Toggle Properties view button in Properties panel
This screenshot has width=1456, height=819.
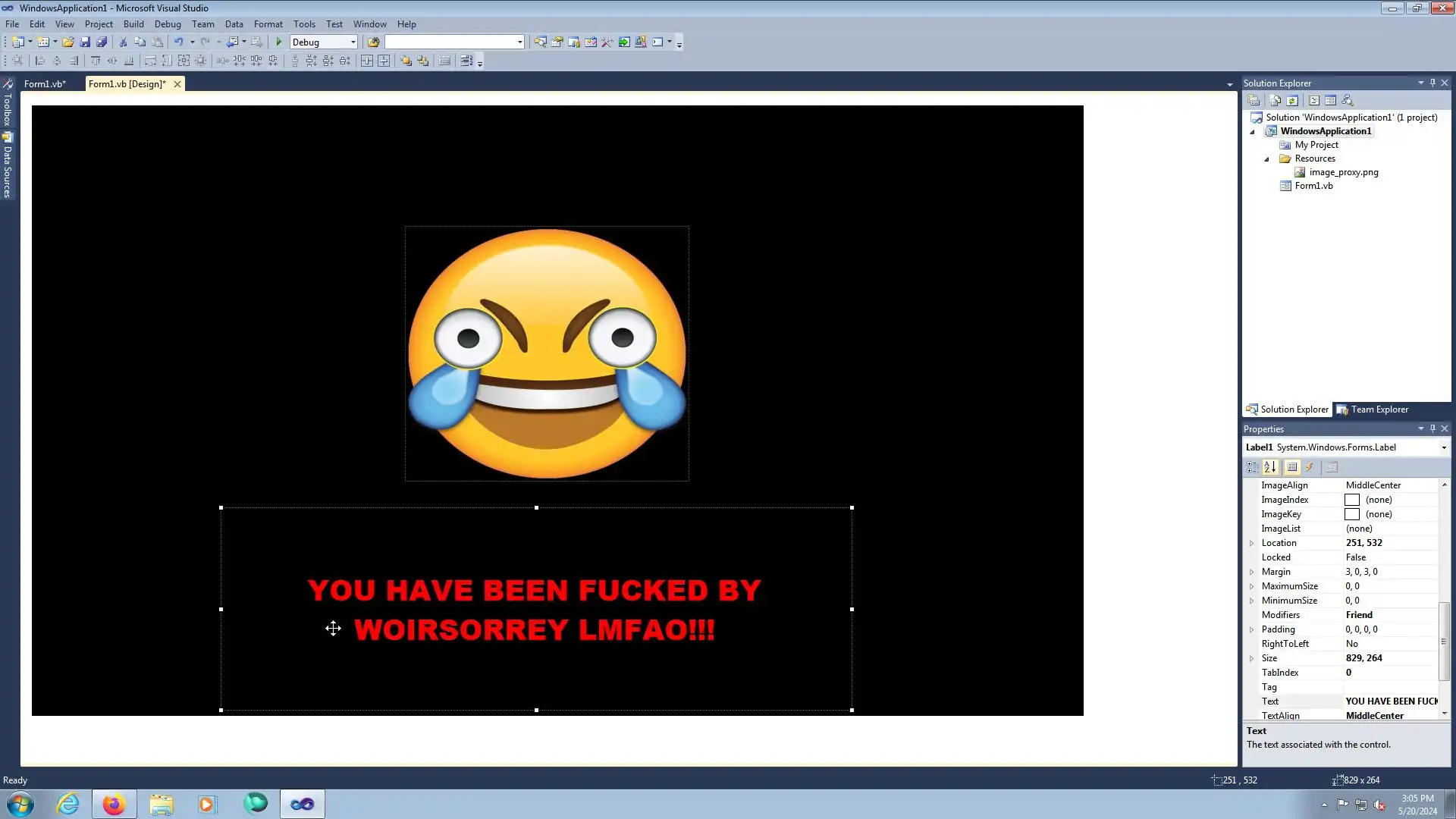click(1292, 467)
